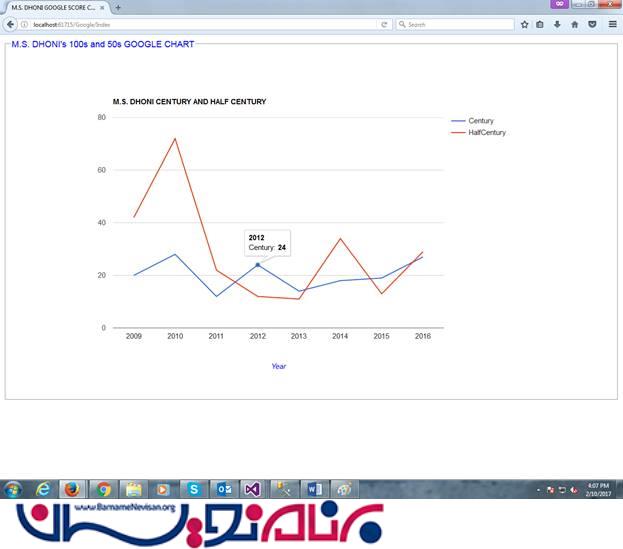Toggle the HalfCentury legend entry
623x549 pixels.
[478, 133]
